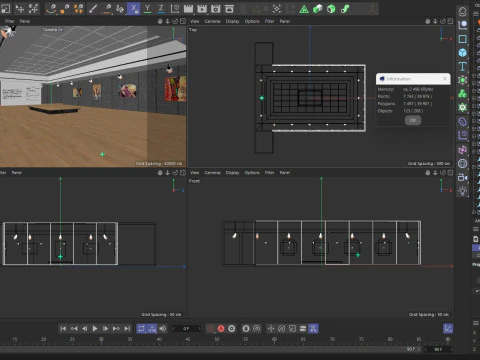Select the Paint brush tool icon
480x360 pixels.
(x=93, y=9)
